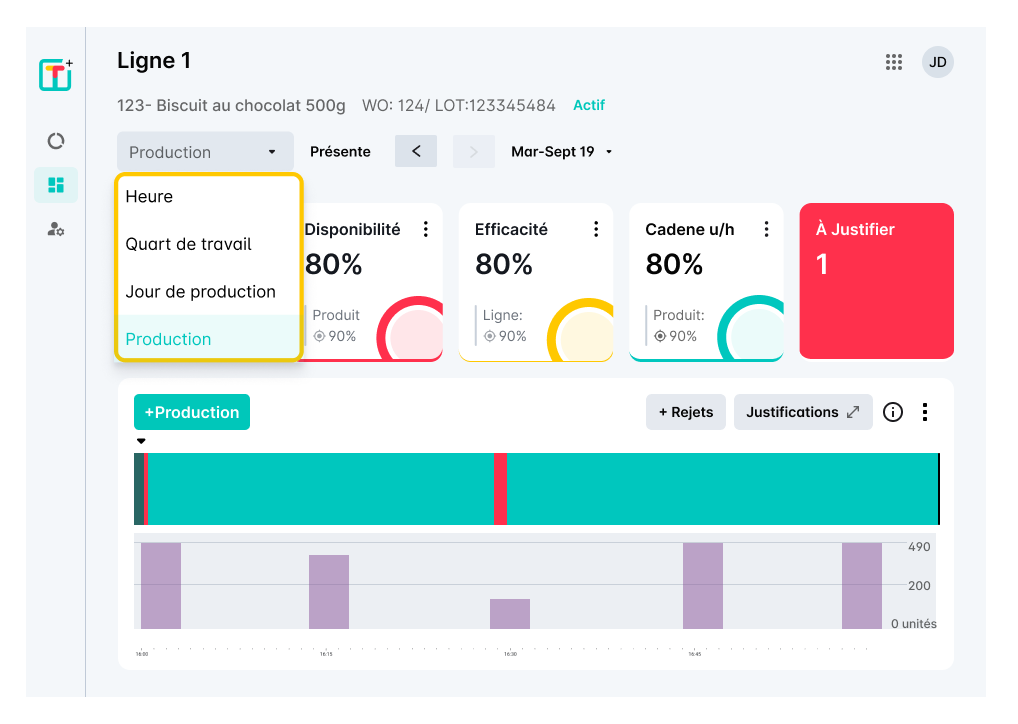
Task: Open Cadene u/h card options menu
Action: (x=767, y=229)
